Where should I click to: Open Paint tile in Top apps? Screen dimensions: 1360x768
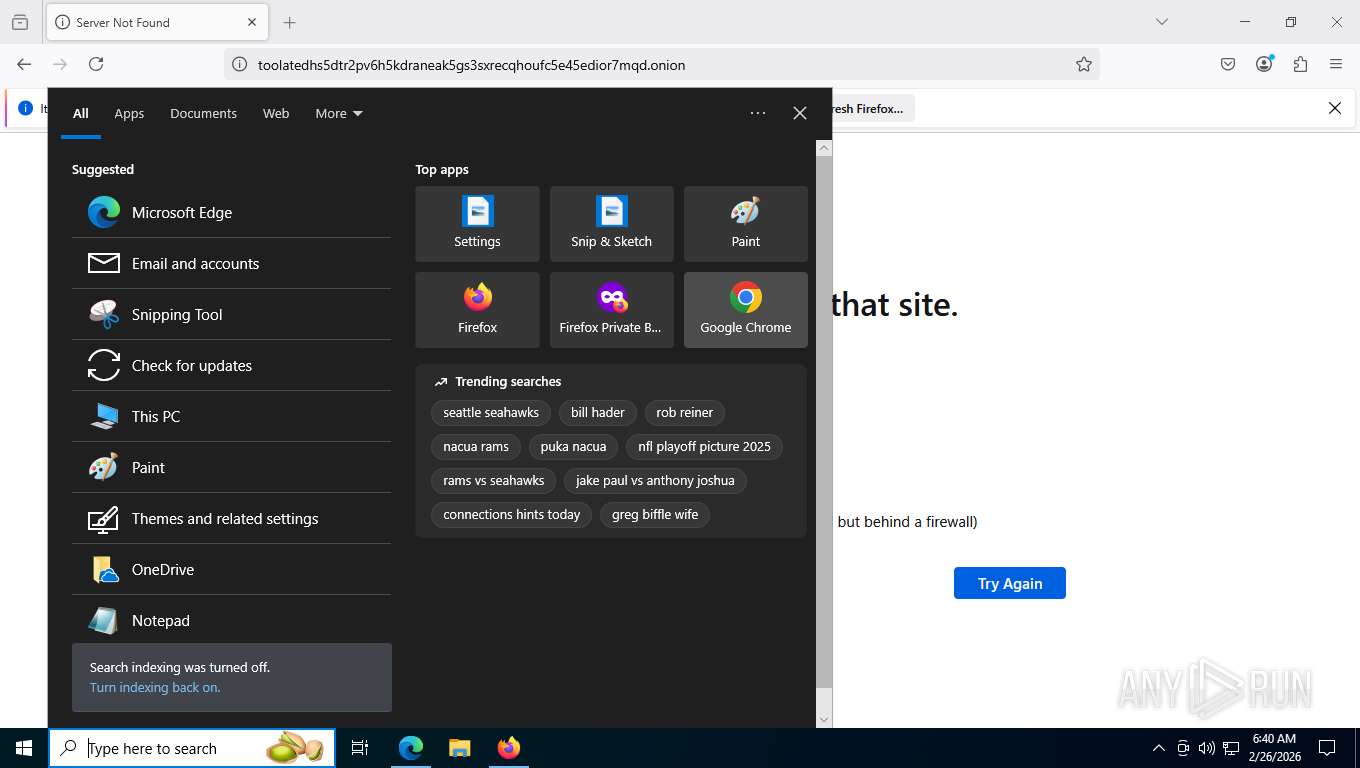(x=745, y=224)
